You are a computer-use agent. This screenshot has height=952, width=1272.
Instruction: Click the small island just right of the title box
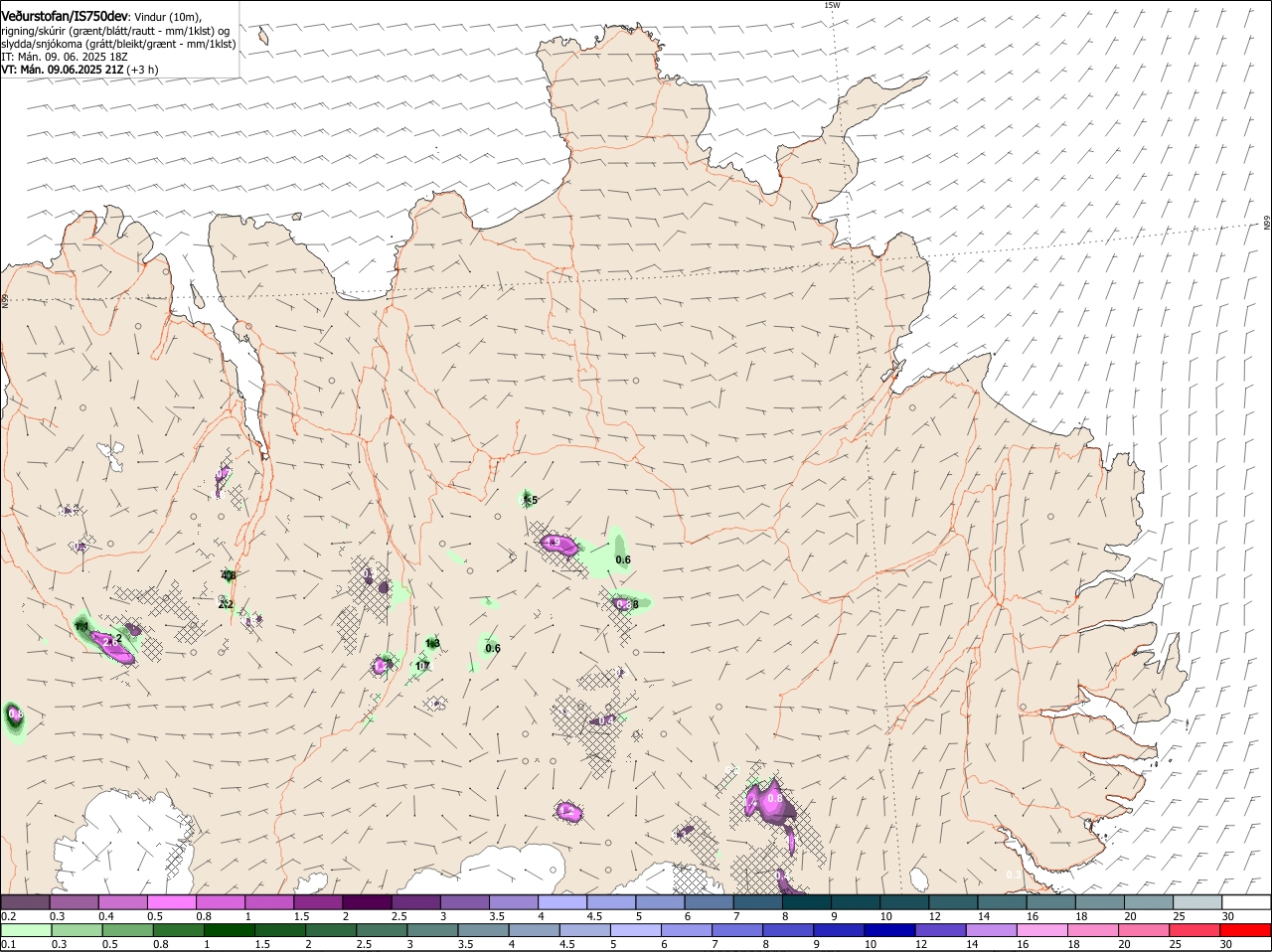point(263,36)
